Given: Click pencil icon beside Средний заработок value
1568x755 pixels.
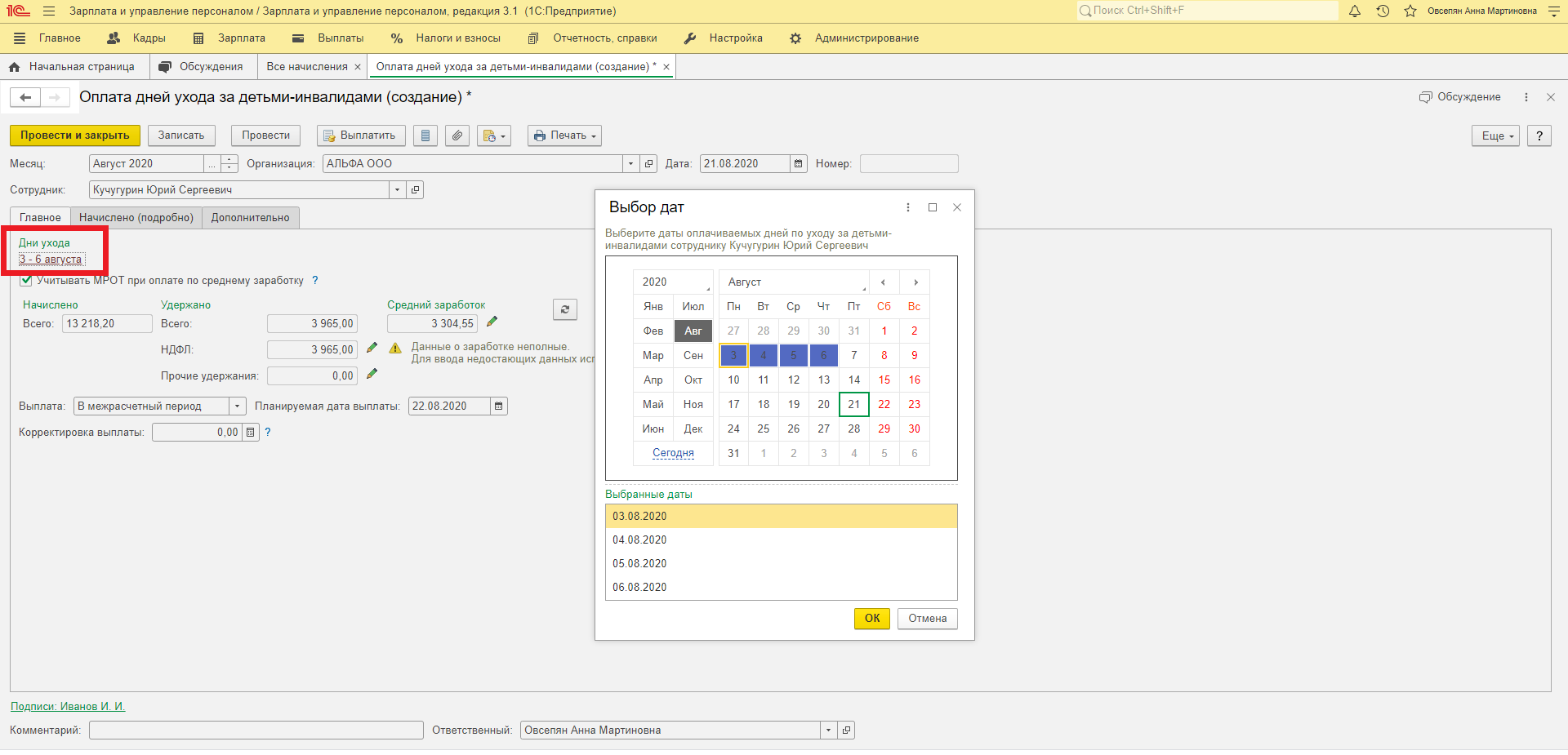Looking at the screenshot, I should 492,322.
